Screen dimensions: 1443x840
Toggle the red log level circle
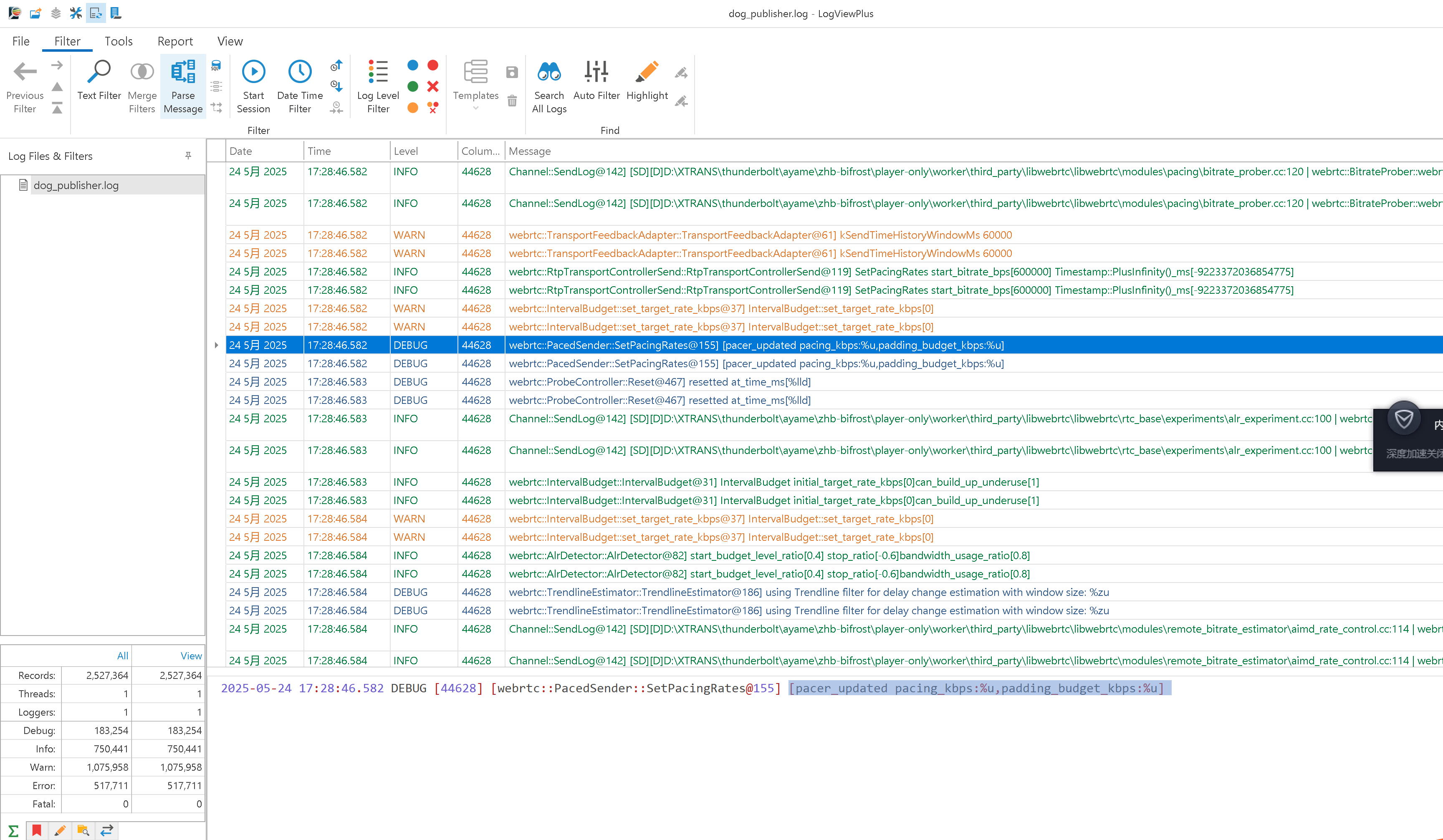click(x=433, y=65)
